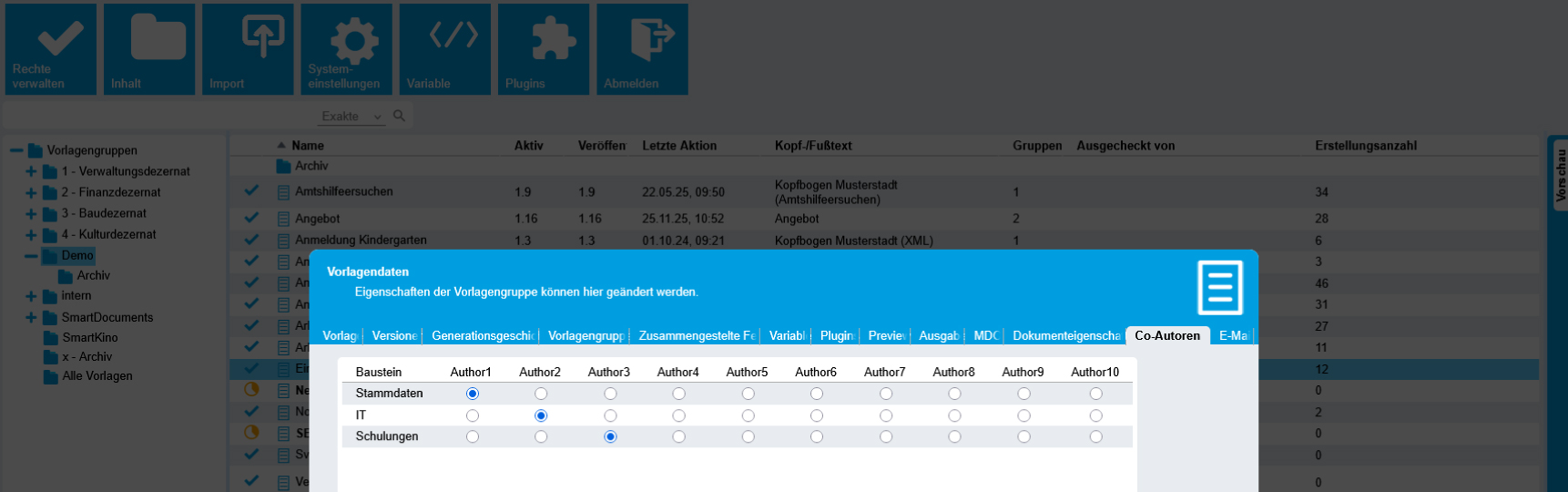Open the Amtshilfeersuchen template entry
Screen dimensions: 1568x492
click(343, 191)
